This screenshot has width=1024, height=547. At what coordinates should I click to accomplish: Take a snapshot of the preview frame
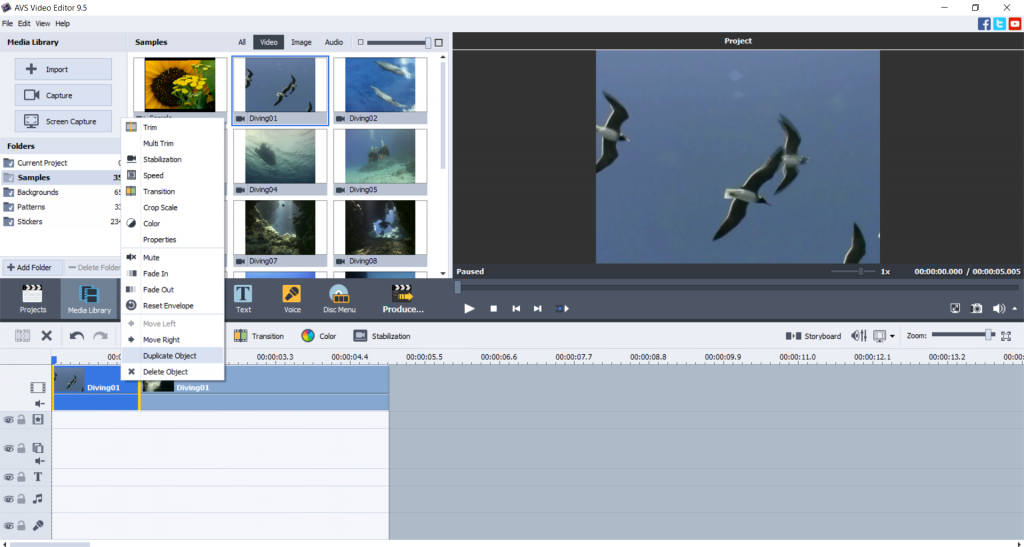[x=976, y=308]
